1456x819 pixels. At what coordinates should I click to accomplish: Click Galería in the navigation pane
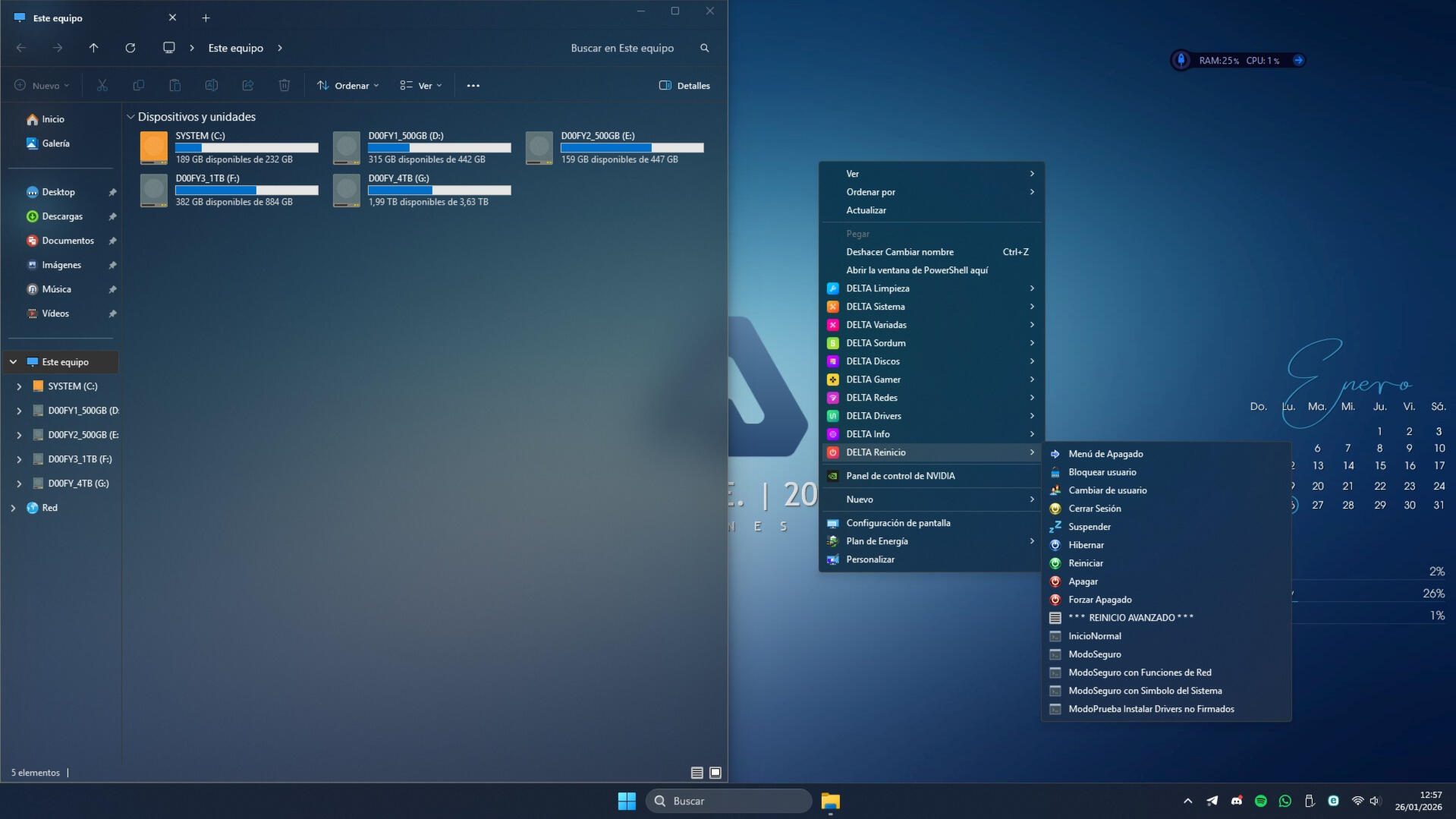55,143
